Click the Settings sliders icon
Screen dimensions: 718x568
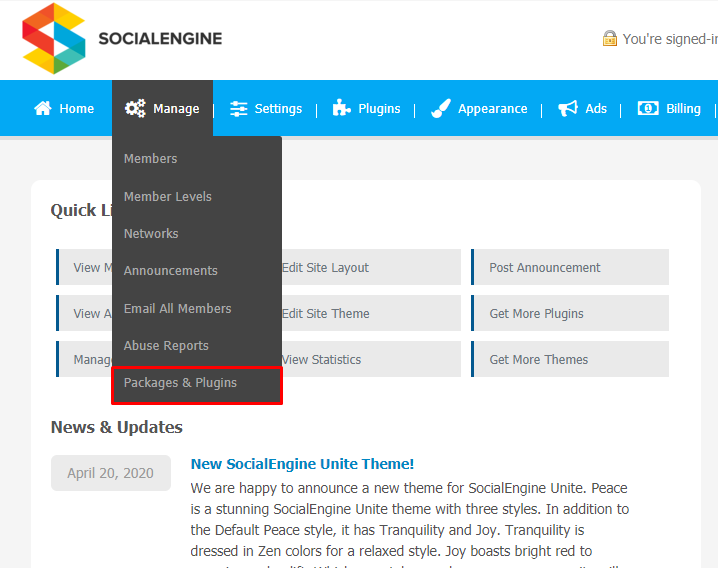(239, 109)
